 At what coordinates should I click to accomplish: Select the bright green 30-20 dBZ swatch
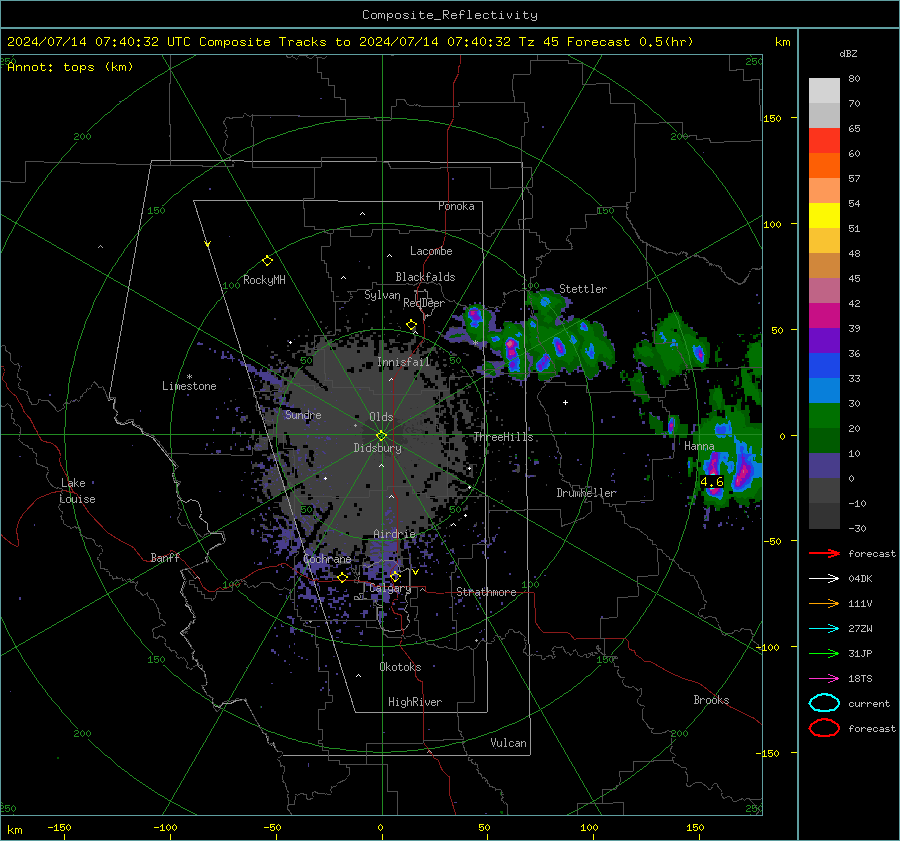coord(824,416)
